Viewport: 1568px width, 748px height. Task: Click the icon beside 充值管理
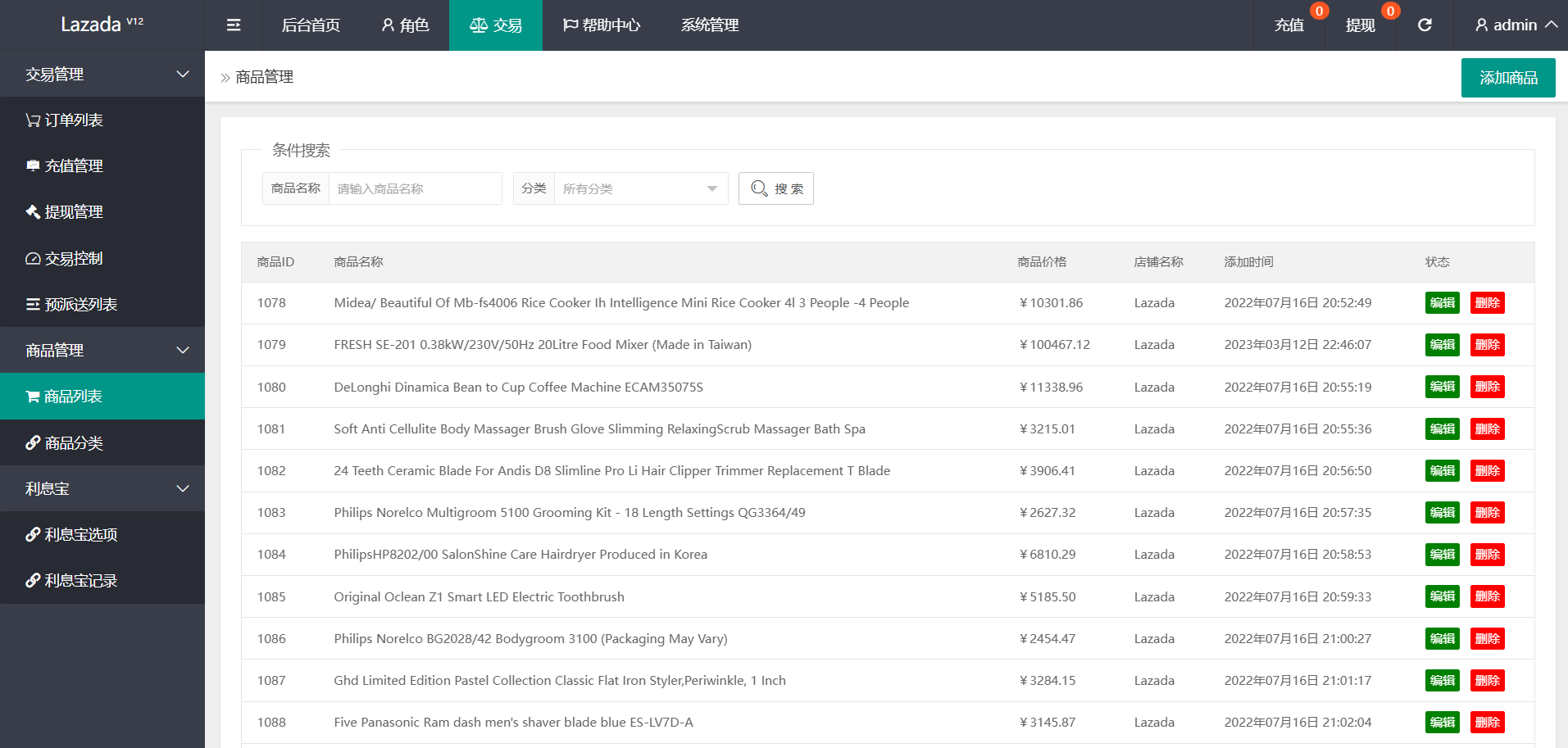point(33,166)
